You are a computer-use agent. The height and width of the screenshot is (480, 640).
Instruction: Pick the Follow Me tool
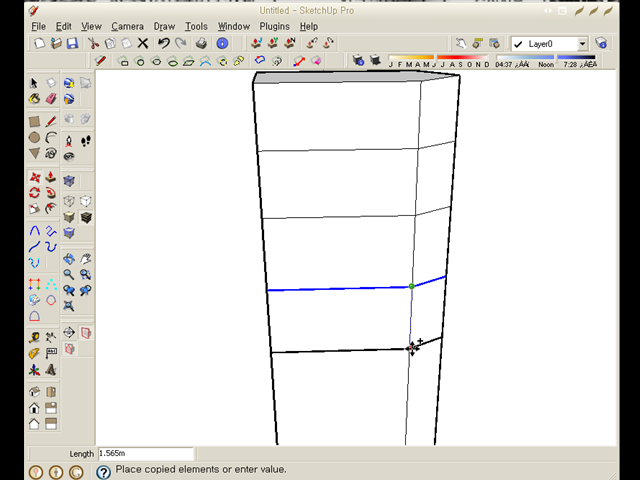[x=51, y=193]
